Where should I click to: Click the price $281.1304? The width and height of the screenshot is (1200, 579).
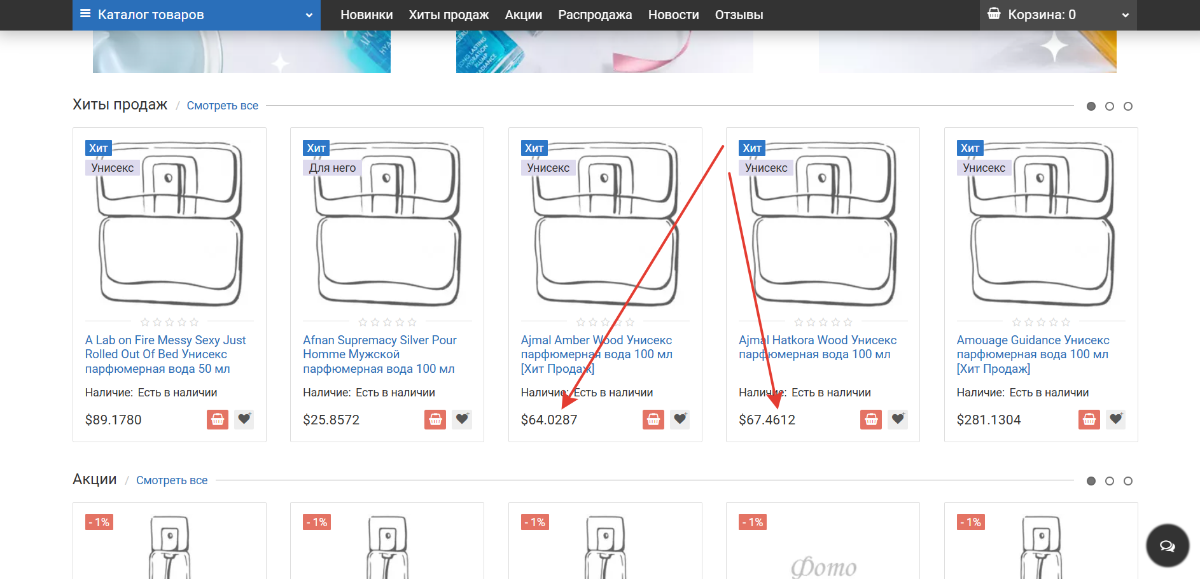pos(989,420)
